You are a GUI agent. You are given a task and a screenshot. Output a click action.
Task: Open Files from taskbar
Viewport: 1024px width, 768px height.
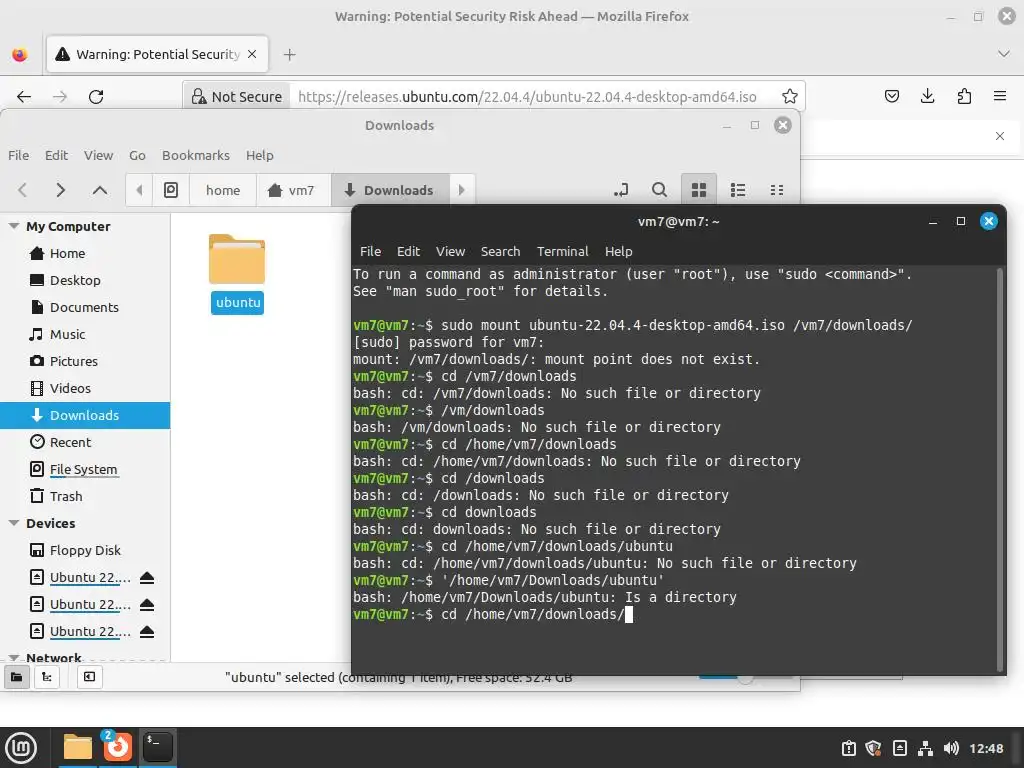pyautogui.click(x=77, y=747)
